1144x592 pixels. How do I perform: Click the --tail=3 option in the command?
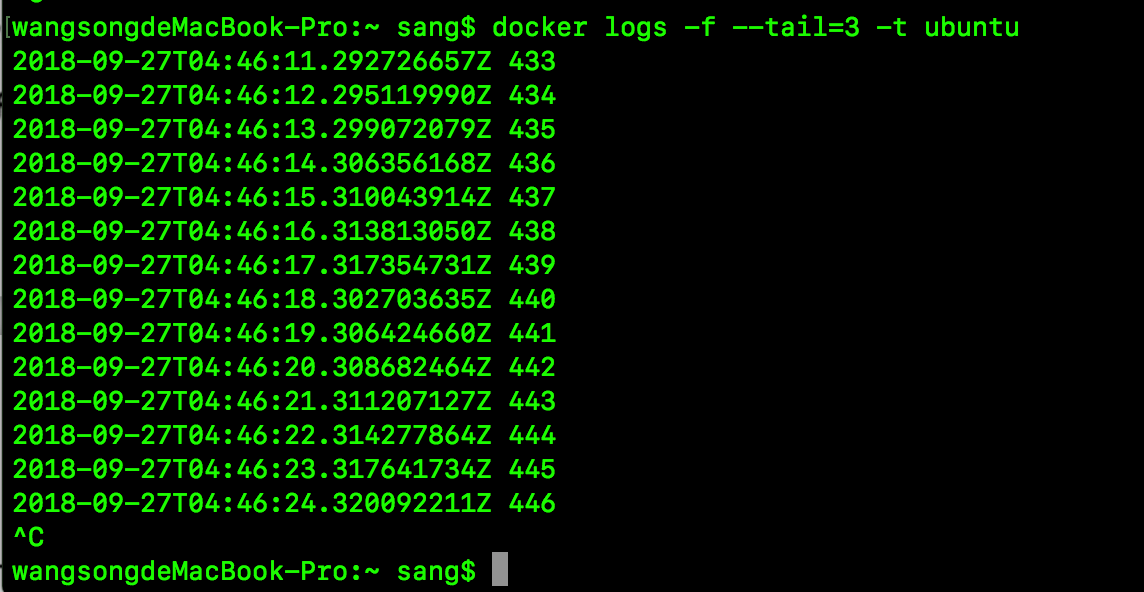click(795, 27)
